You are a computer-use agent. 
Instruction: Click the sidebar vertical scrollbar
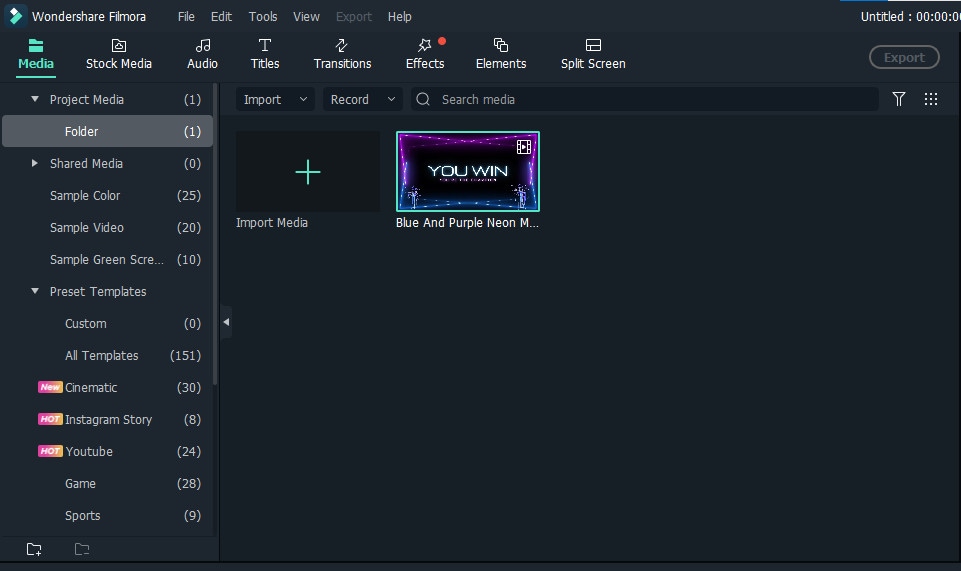coord(215,236)
